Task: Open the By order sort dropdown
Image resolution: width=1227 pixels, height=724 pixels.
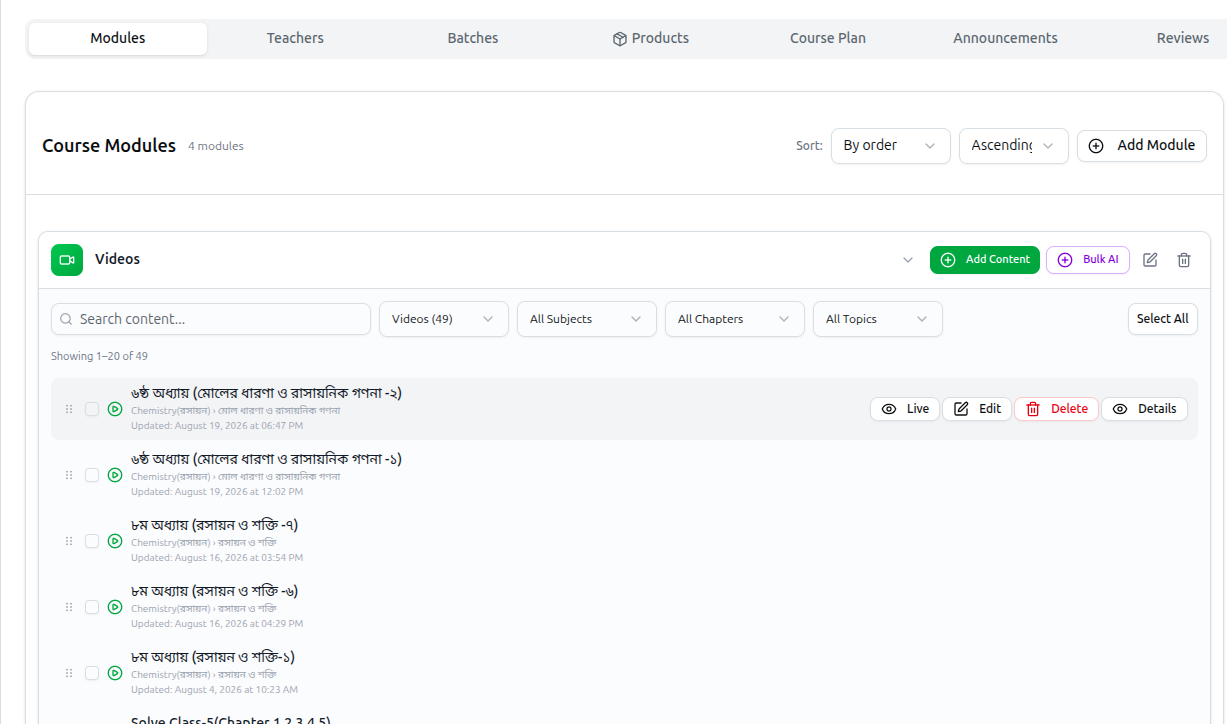Action: click(890, 146)
